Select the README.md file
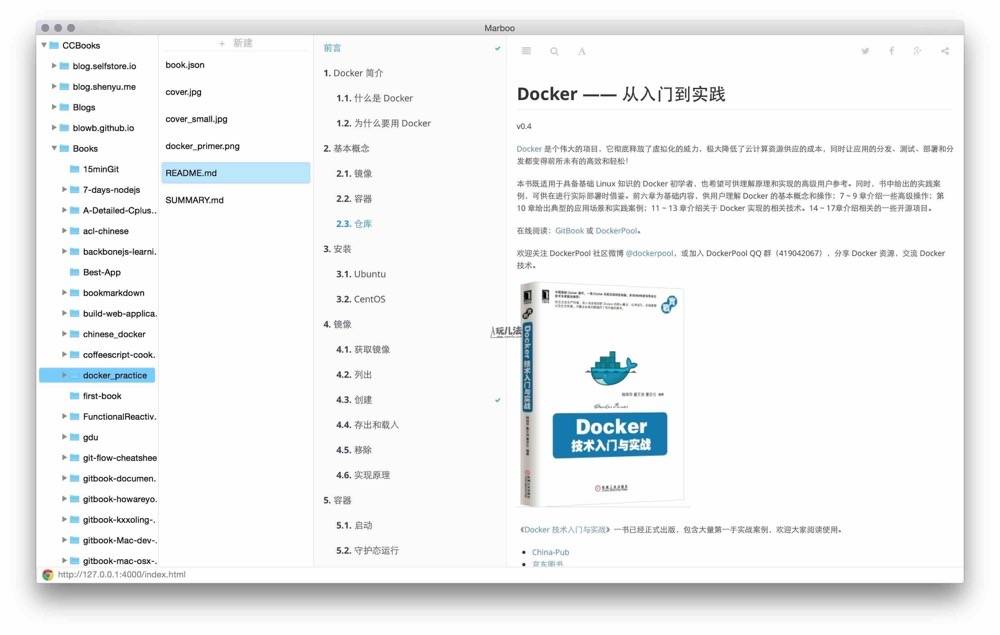1000x635 pixels. coord(236,173)
